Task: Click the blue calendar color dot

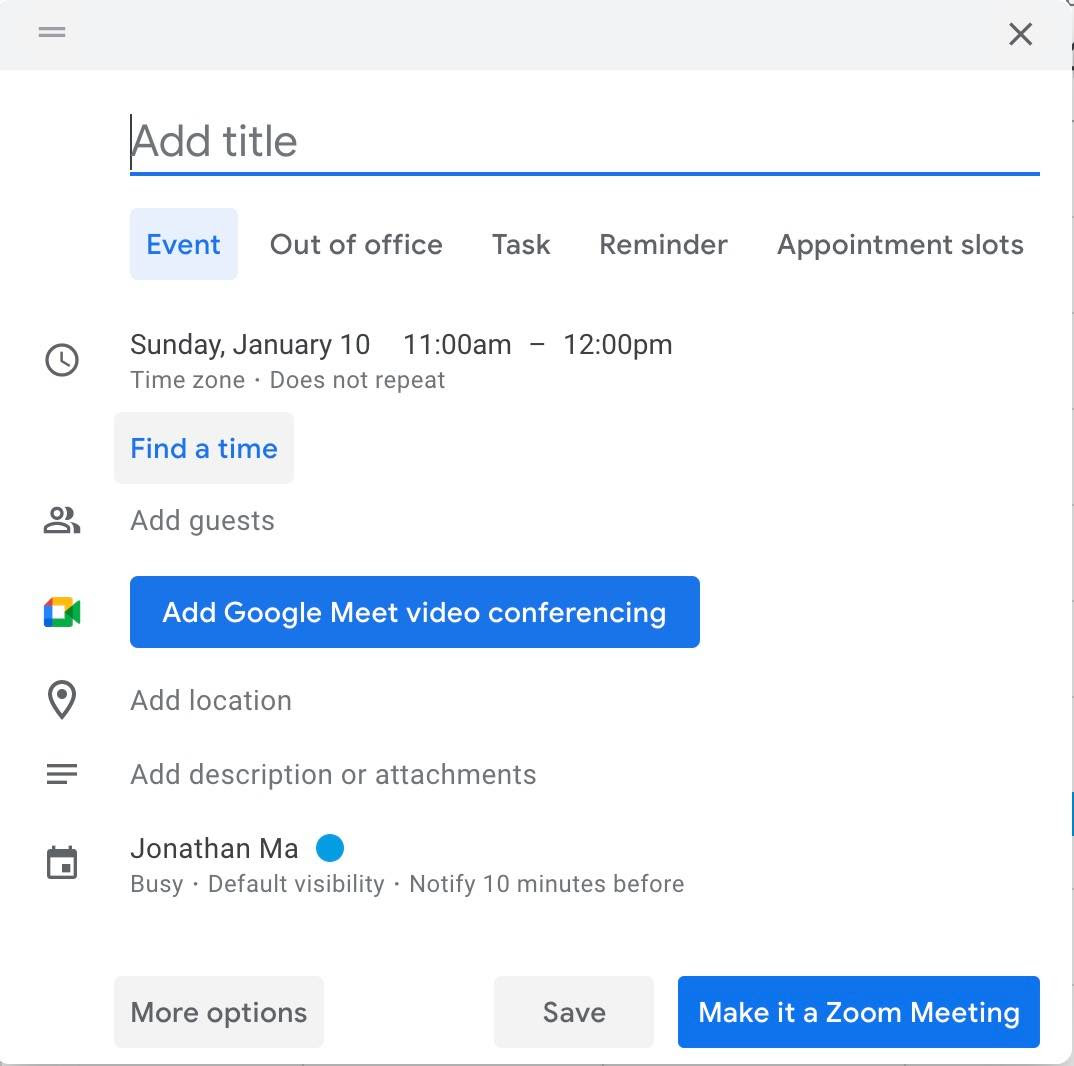Action: (329, 847)
